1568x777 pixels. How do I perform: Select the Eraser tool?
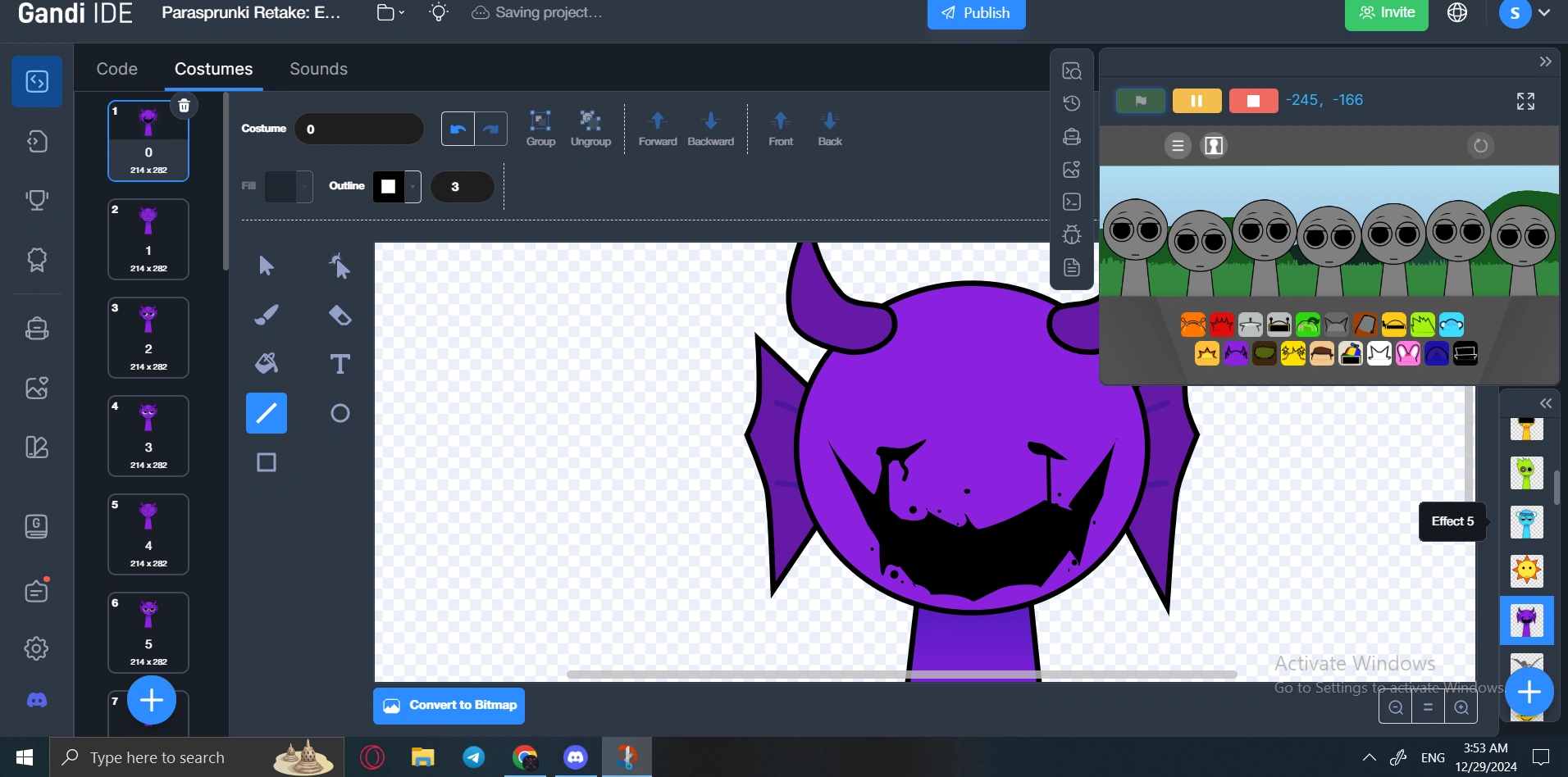click(x=339, y=315)
